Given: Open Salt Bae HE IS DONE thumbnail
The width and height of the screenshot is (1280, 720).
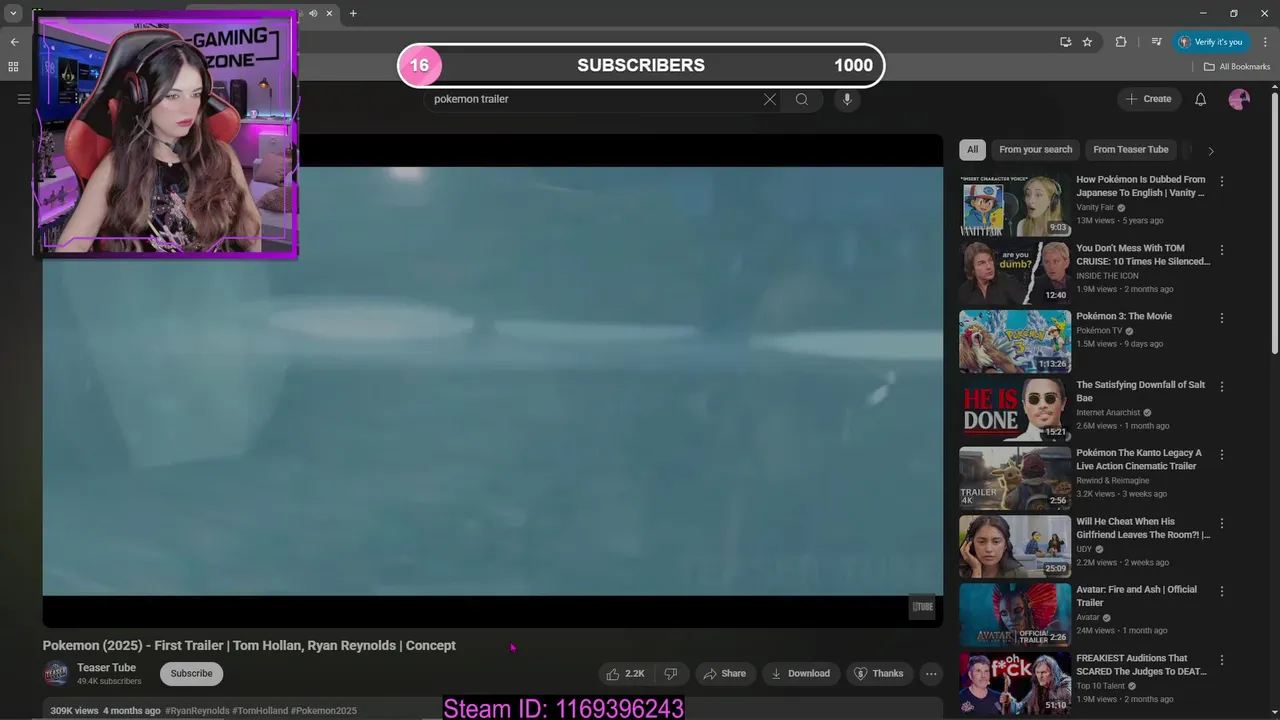Looking at the screenshot, I should 1015,410.
